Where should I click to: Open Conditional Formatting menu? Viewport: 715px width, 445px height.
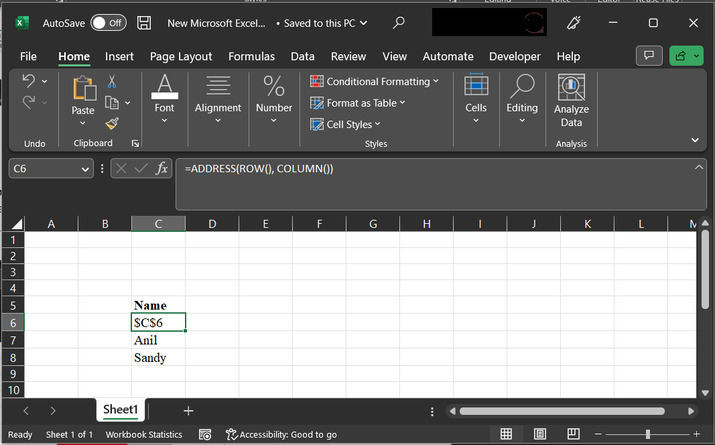(374, 82)
